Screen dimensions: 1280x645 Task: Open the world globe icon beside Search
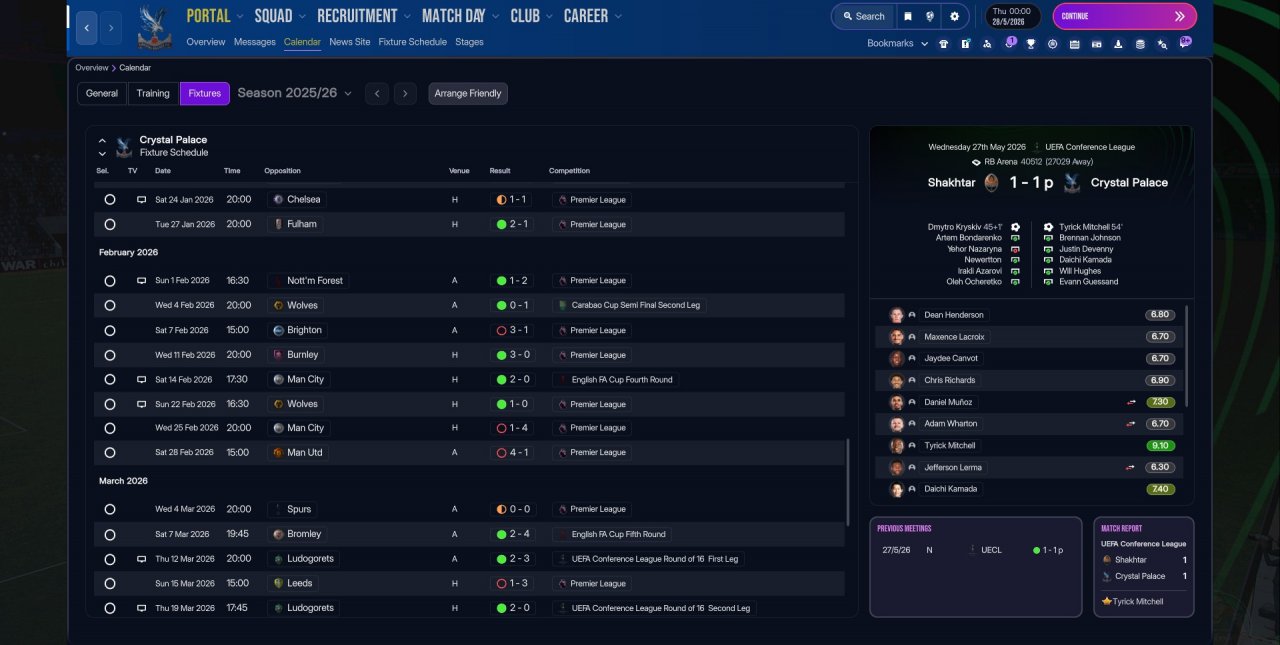930,16
